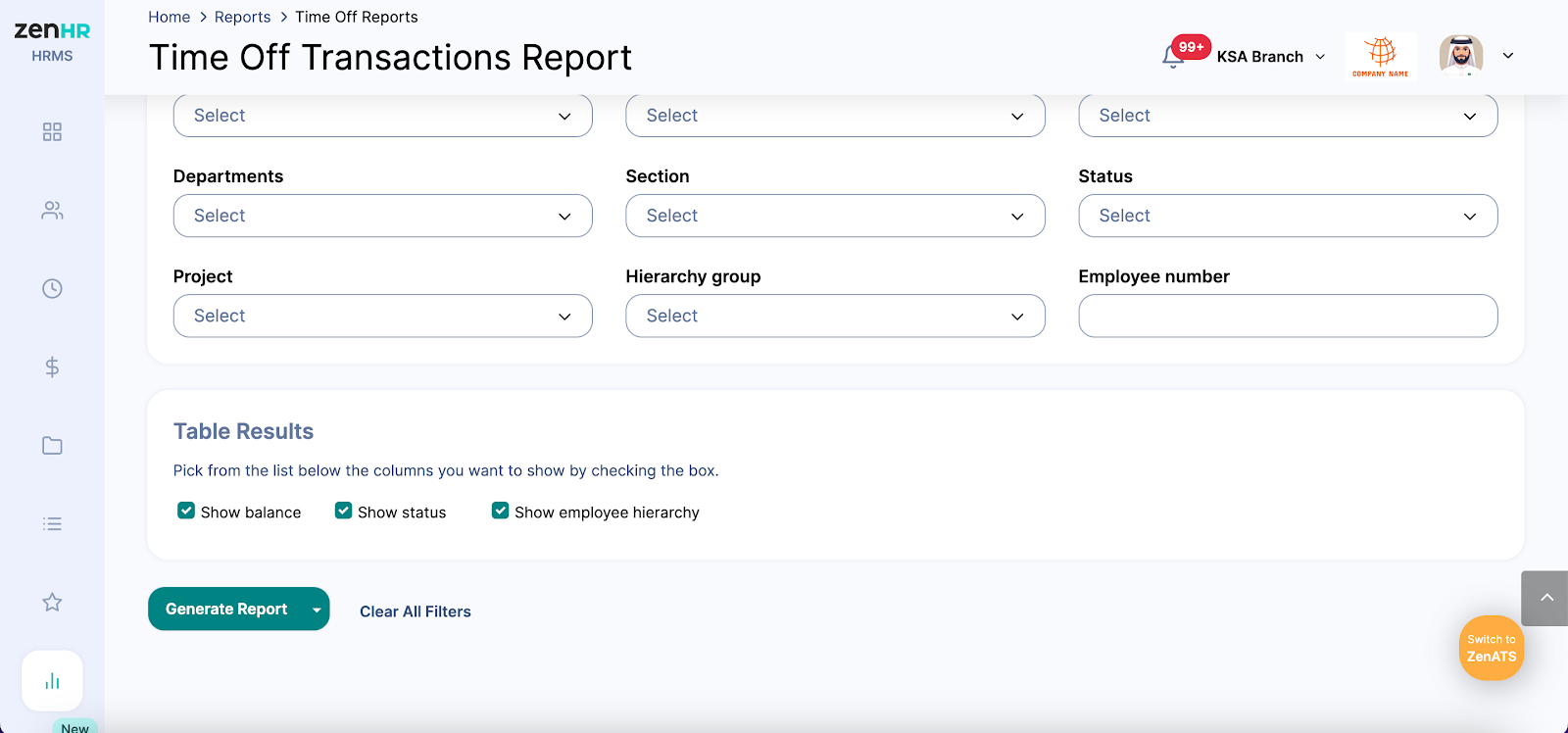Disable the Show employee hierarchy checkbox

point(500,511)
